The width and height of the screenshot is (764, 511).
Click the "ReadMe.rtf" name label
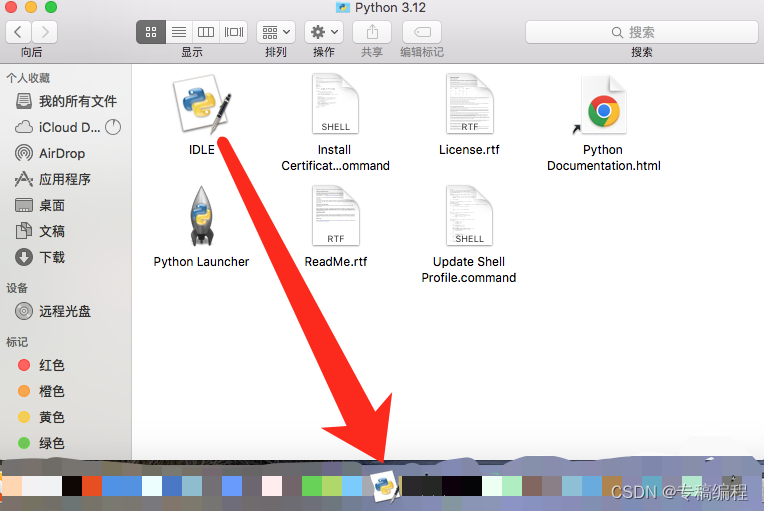click(336, 262)
